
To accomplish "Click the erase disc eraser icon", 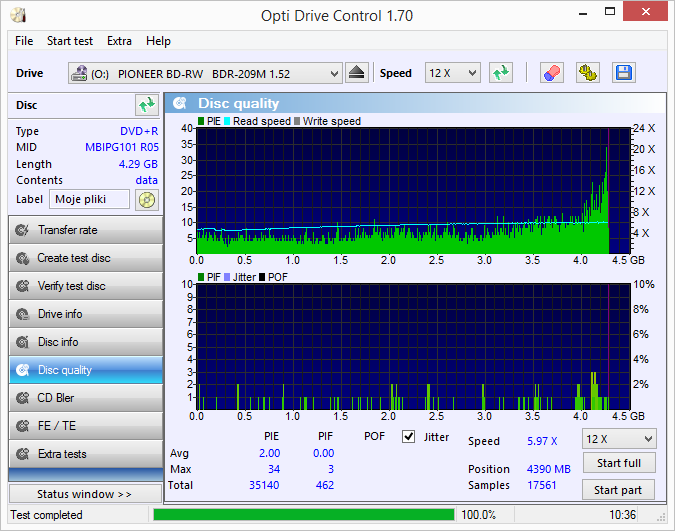I will click(552, 73).
